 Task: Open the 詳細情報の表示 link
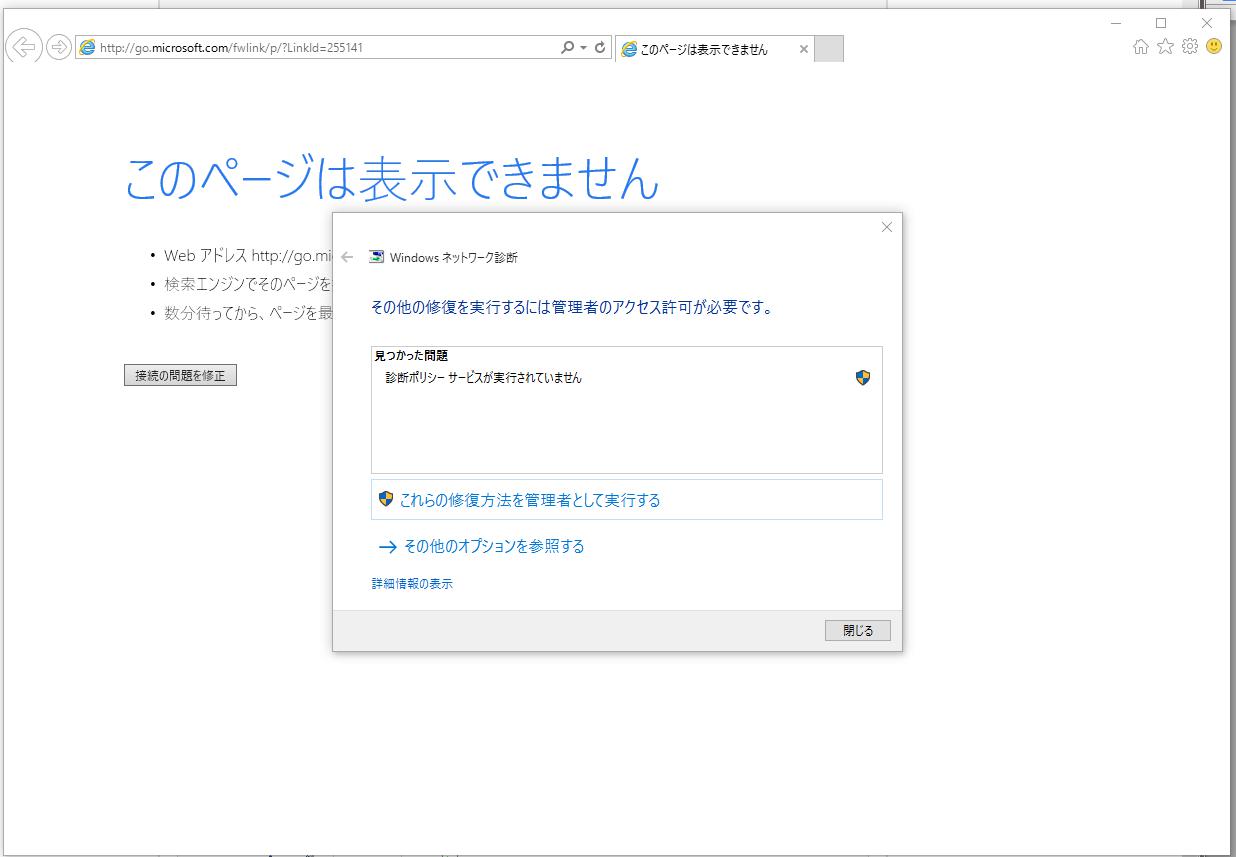tap(412, 584)
